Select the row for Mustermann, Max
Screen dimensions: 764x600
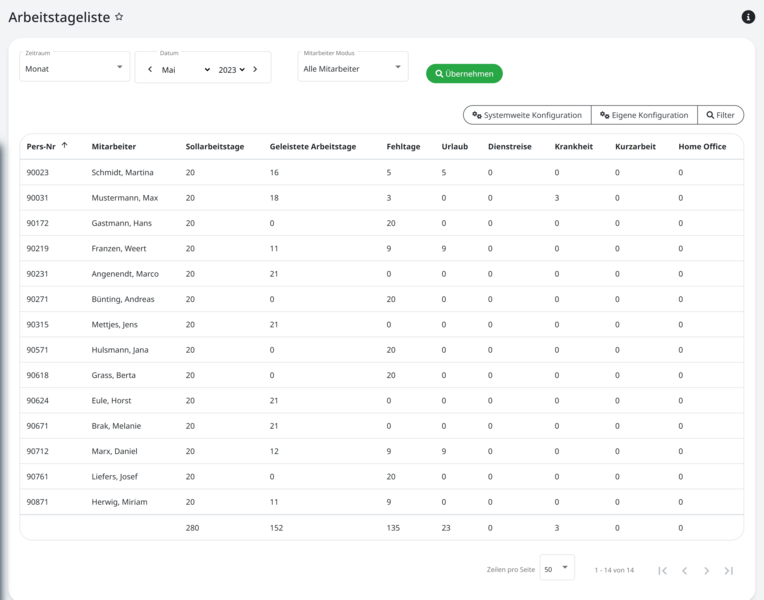(x=124, y=198)
